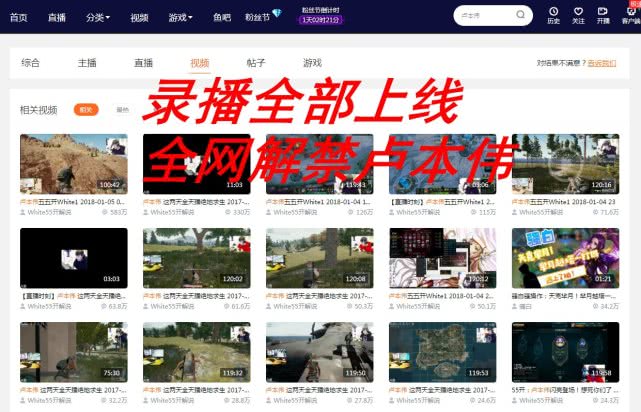Open the black thumbnail lasting 11:03
The height and width of the screenshot is (412, 641).
tap(197, 164)
